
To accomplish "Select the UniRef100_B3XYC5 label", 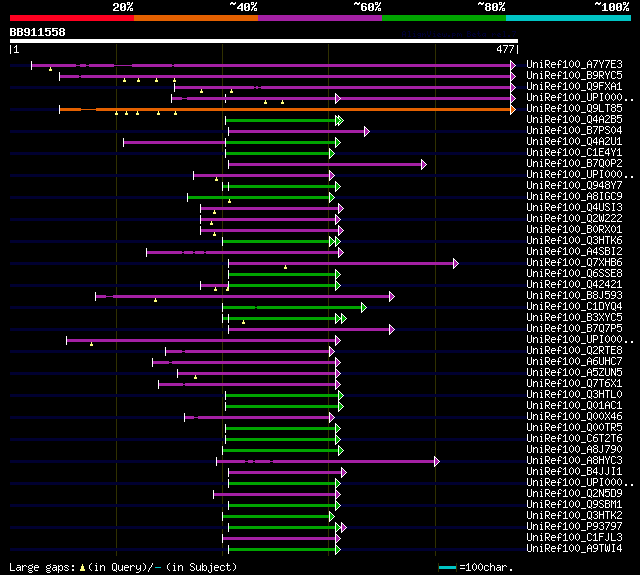I will click(574, 318).
